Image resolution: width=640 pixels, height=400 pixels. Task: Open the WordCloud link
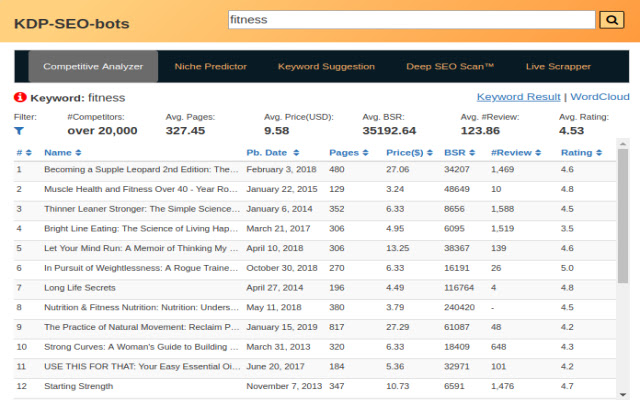(600, 97)
